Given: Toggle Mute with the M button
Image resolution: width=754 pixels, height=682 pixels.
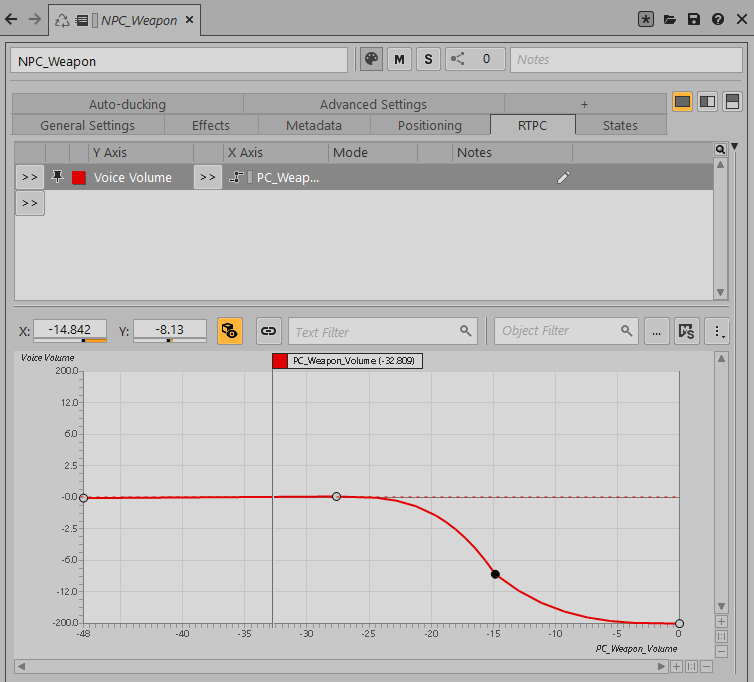Looking at the screenshot, I should pyautogui.click(x=399, y=60).
